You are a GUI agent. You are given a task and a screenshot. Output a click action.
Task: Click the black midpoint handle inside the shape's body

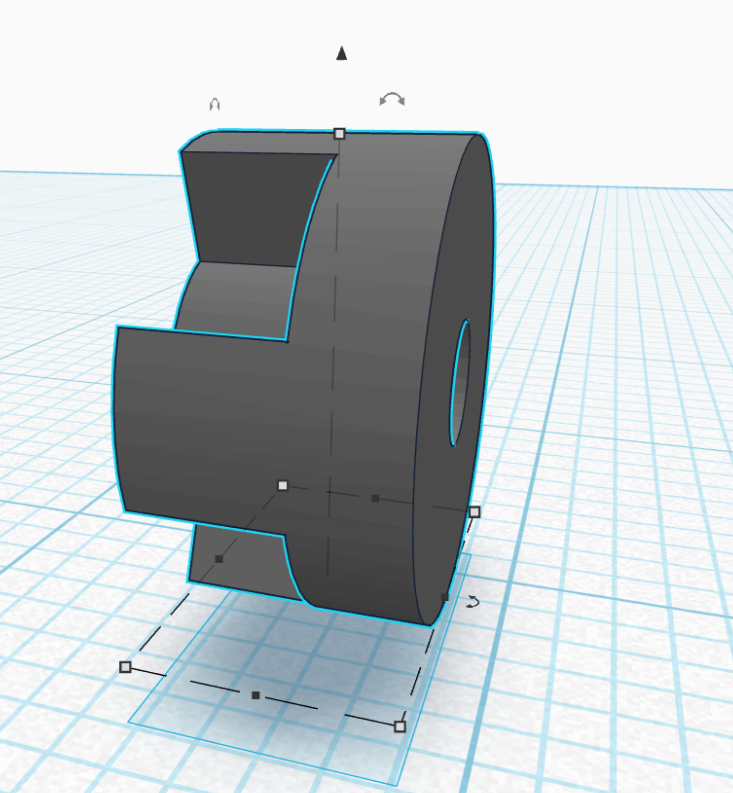(375, 497)
